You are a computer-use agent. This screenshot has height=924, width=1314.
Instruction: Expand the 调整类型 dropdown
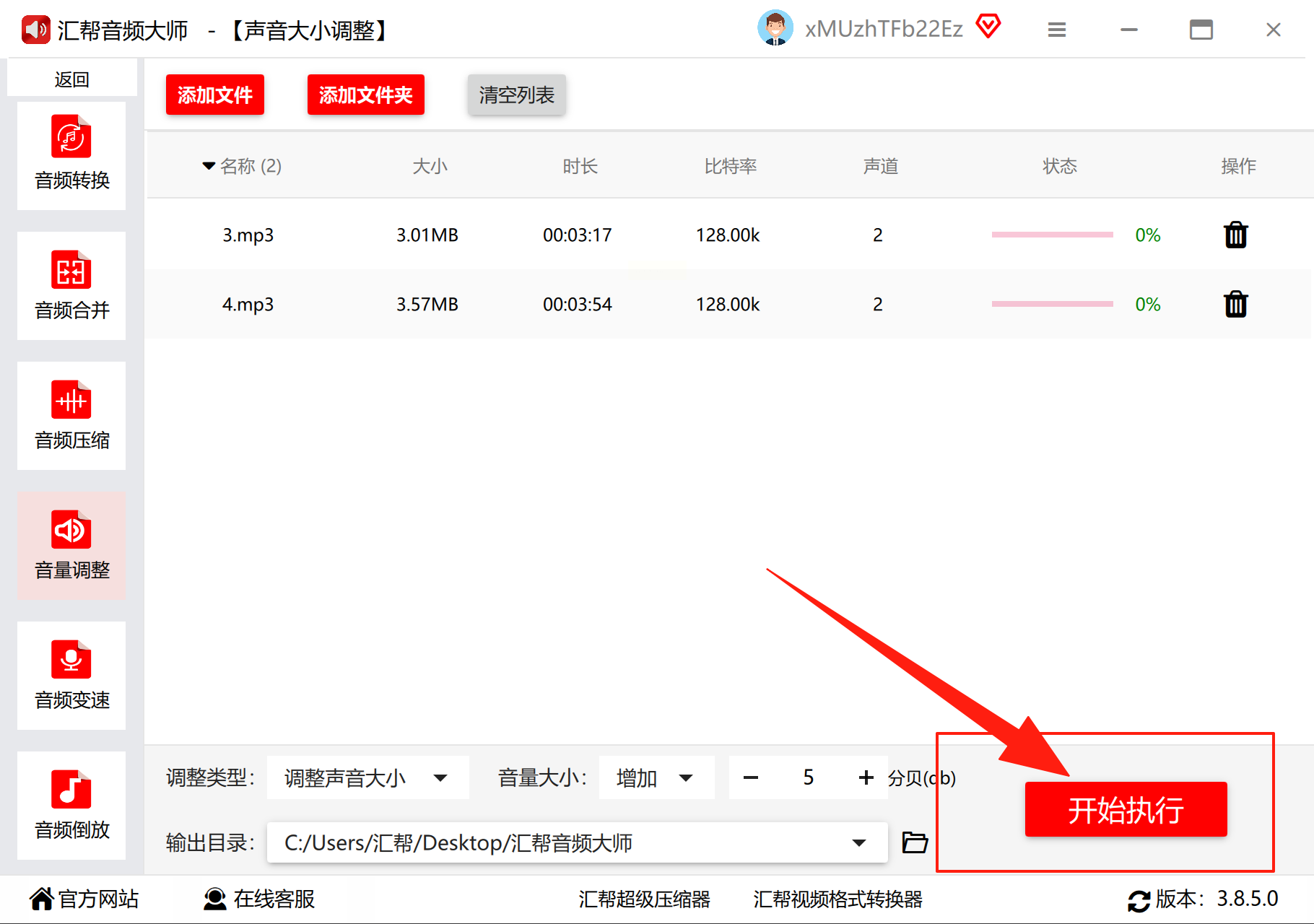[x=368, y=777]
